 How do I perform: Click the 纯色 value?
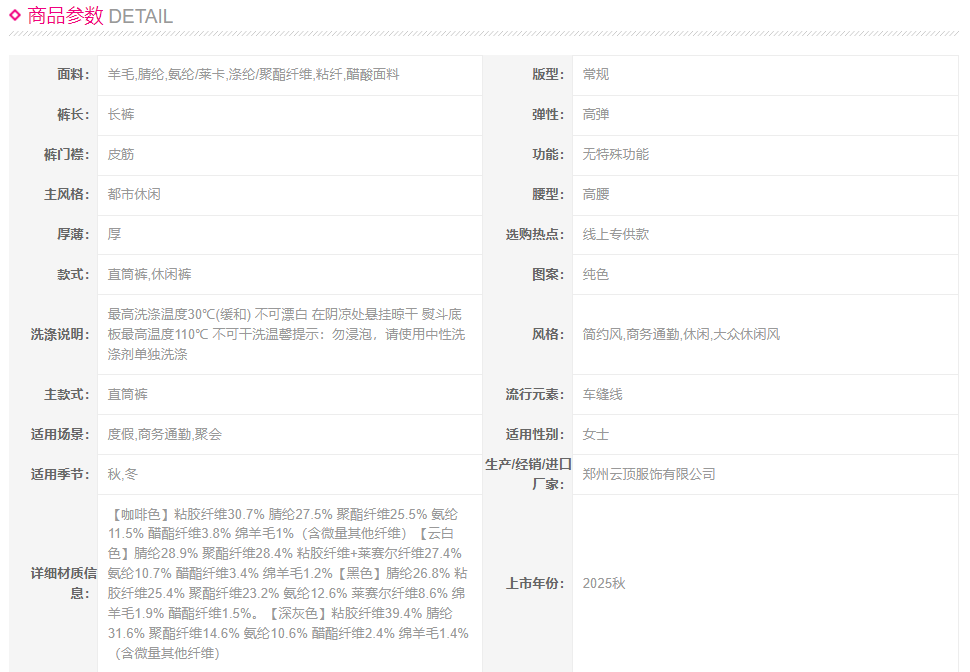(x=596, y=275)
